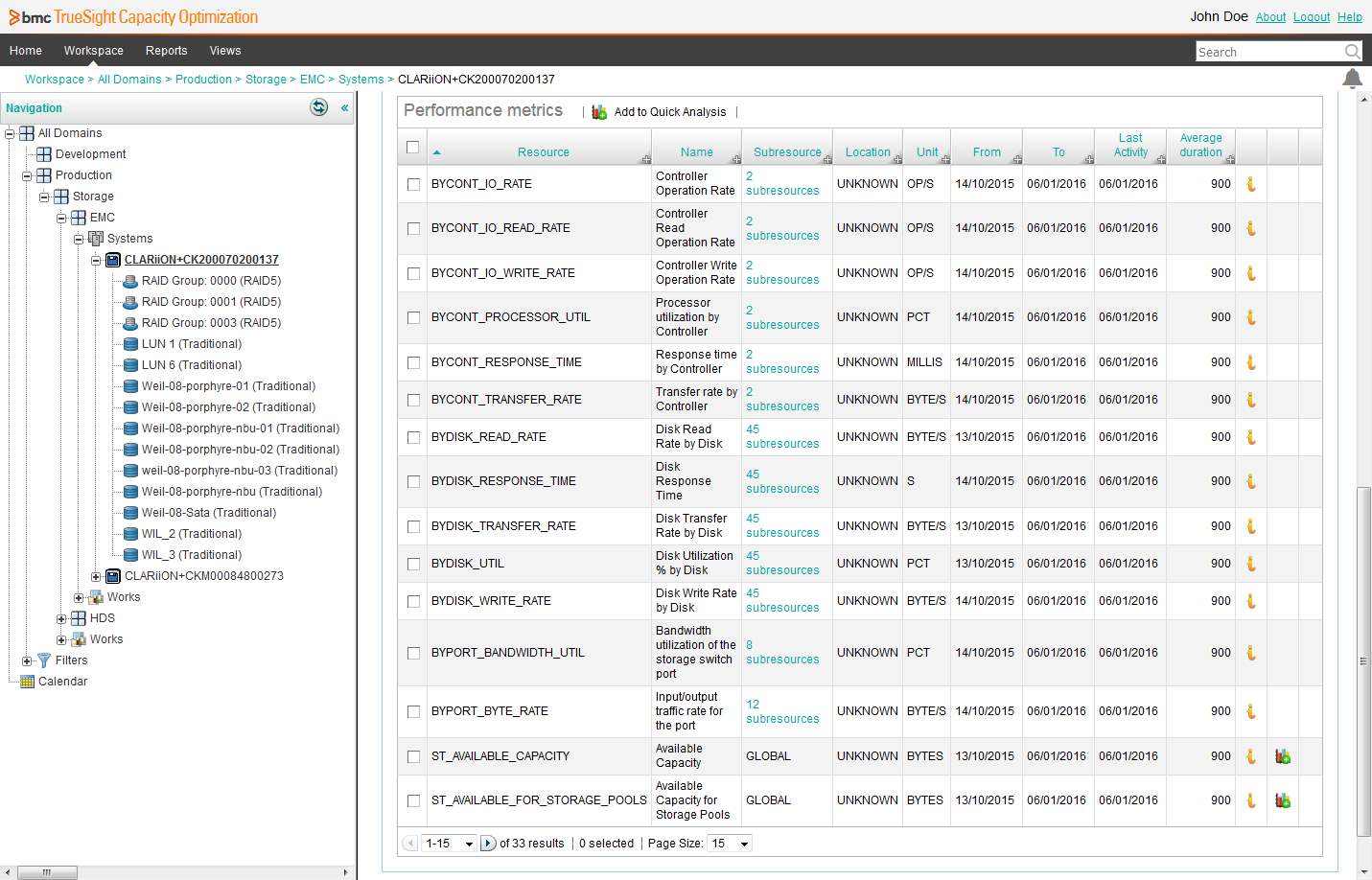Go to the next results page arrow
Image resolution: width=1372 pixels, height=880 pixels.
(x=488, y=844)
